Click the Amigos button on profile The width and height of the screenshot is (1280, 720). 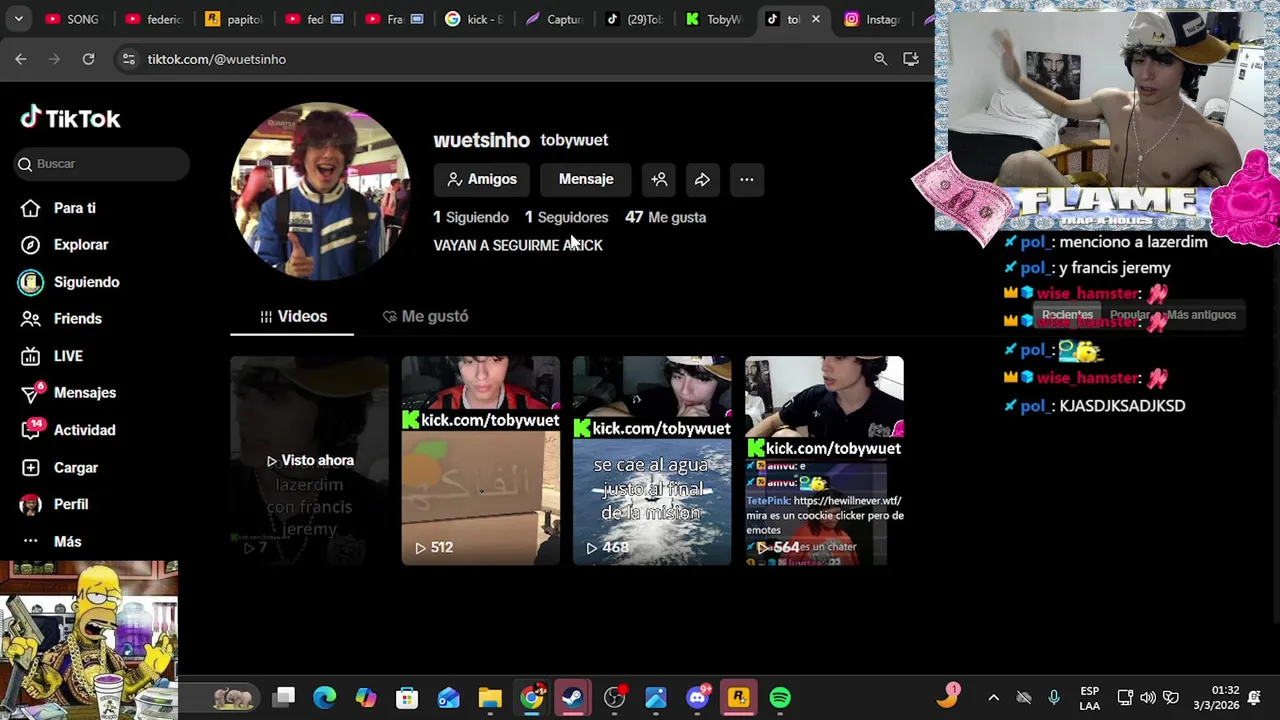(482, 179)
